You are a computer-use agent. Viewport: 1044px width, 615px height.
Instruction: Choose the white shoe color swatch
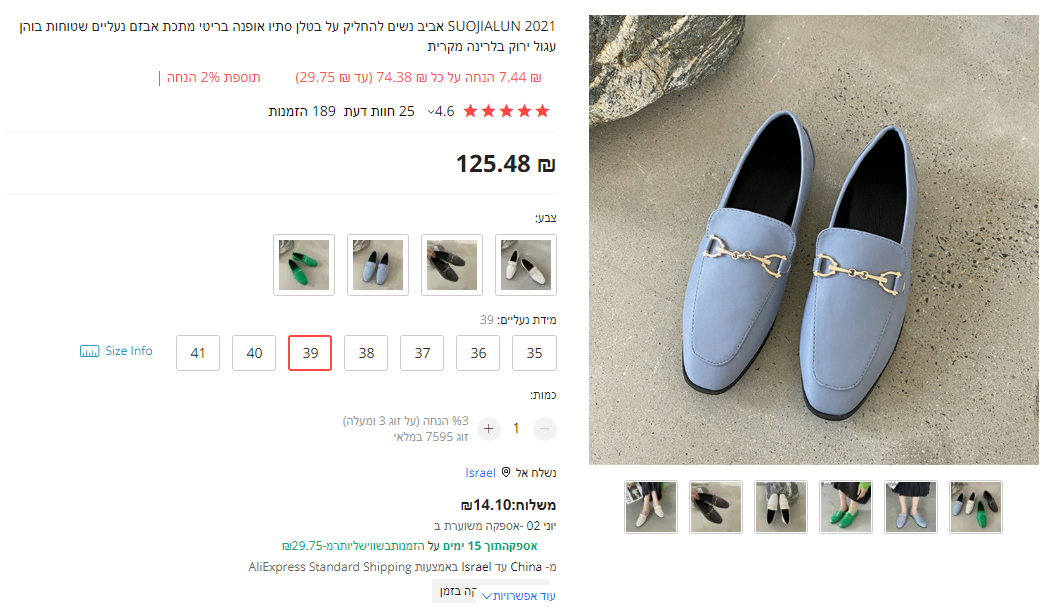[x=525, y=265]
